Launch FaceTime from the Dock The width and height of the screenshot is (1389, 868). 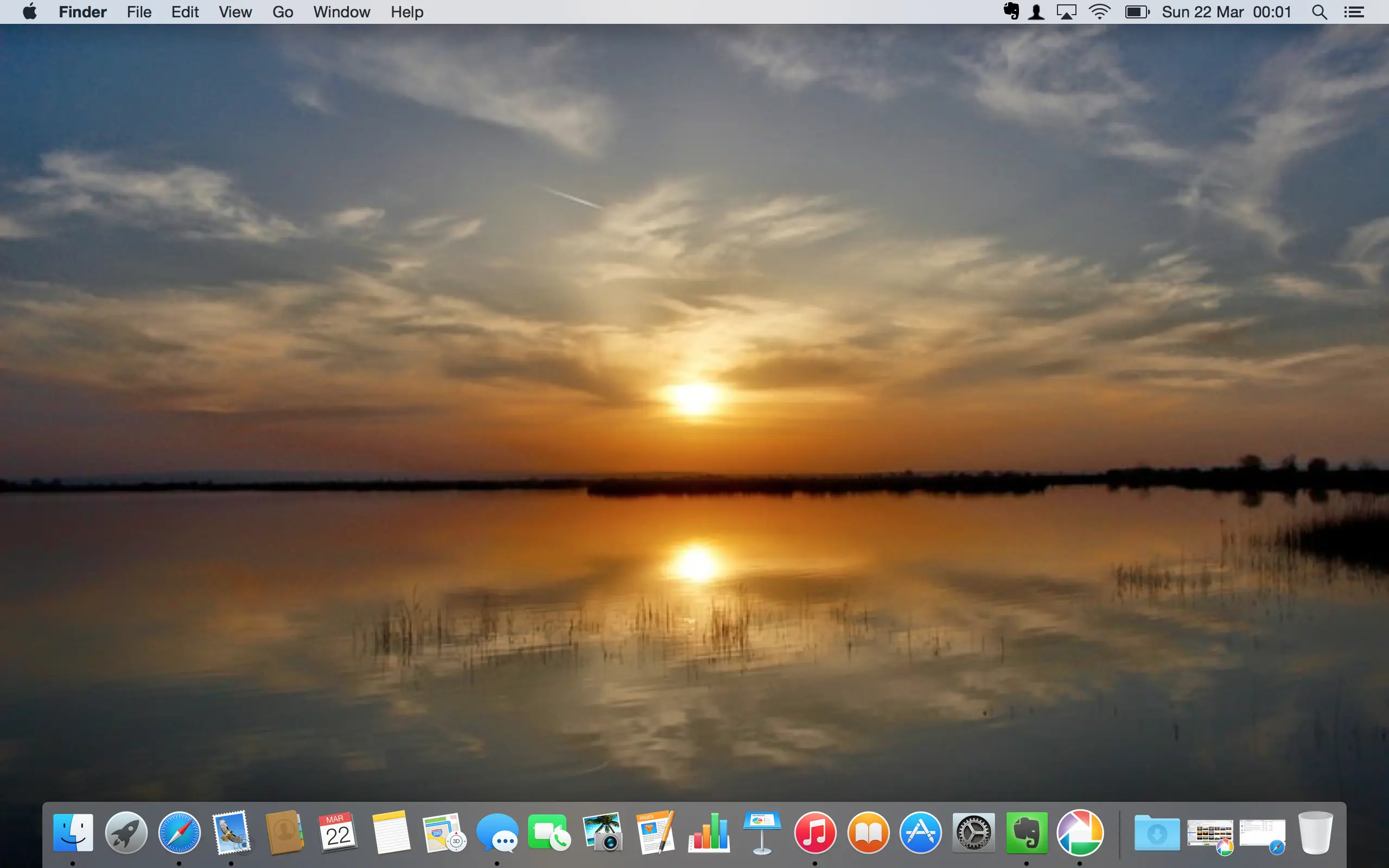(x=549, y=832)
